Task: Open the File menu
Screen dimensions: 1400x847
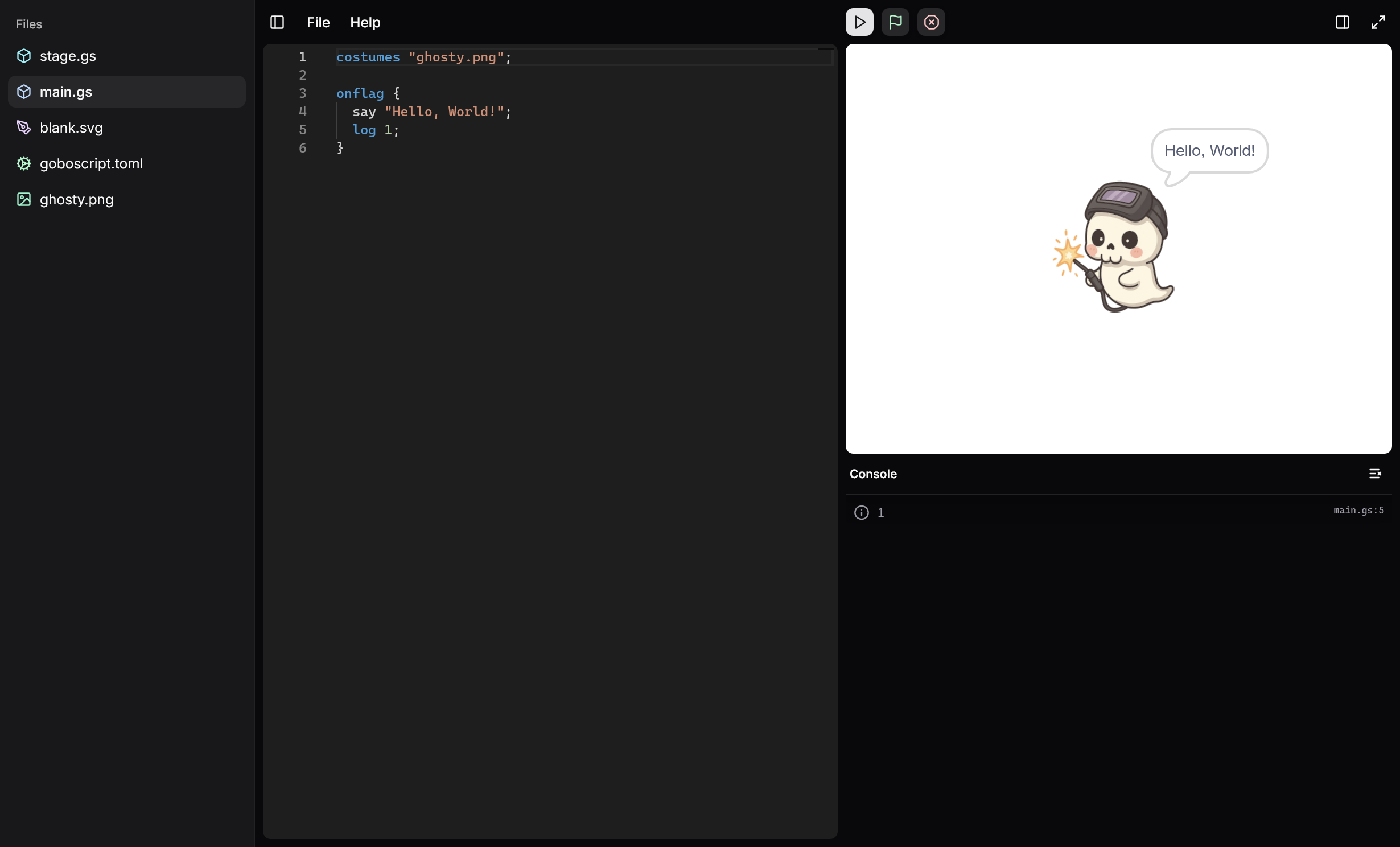Action: click(x=318, y=22)
